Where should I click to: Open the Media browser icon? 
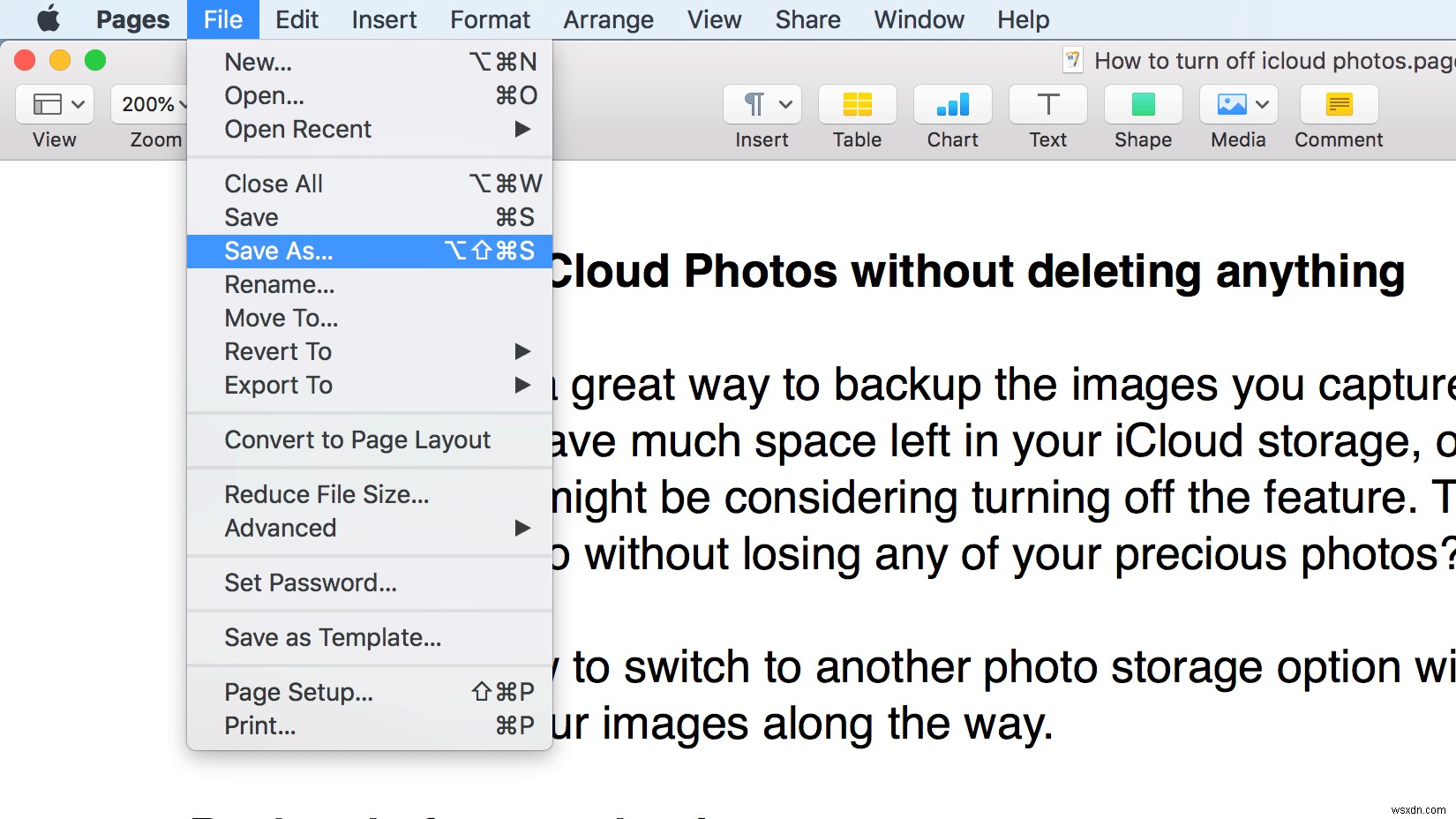click(1231, 103)
